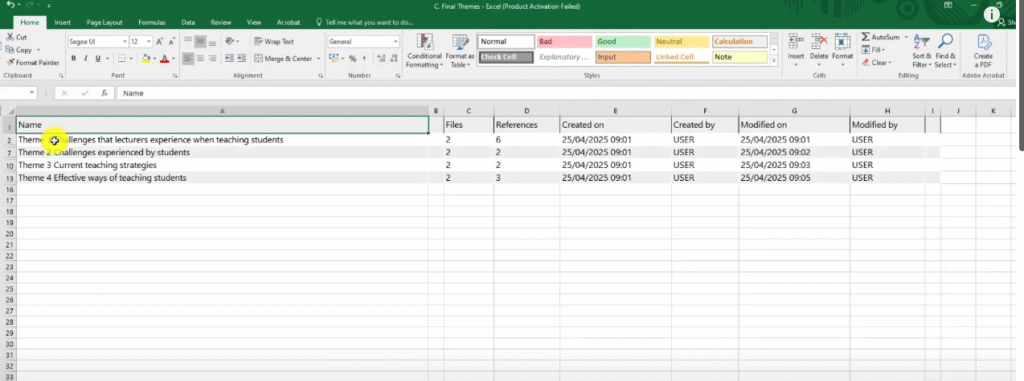Apply the Neutral cell style
Image resolution: width=1024 pixels, height=381 pixels.
tap(681, 42)
